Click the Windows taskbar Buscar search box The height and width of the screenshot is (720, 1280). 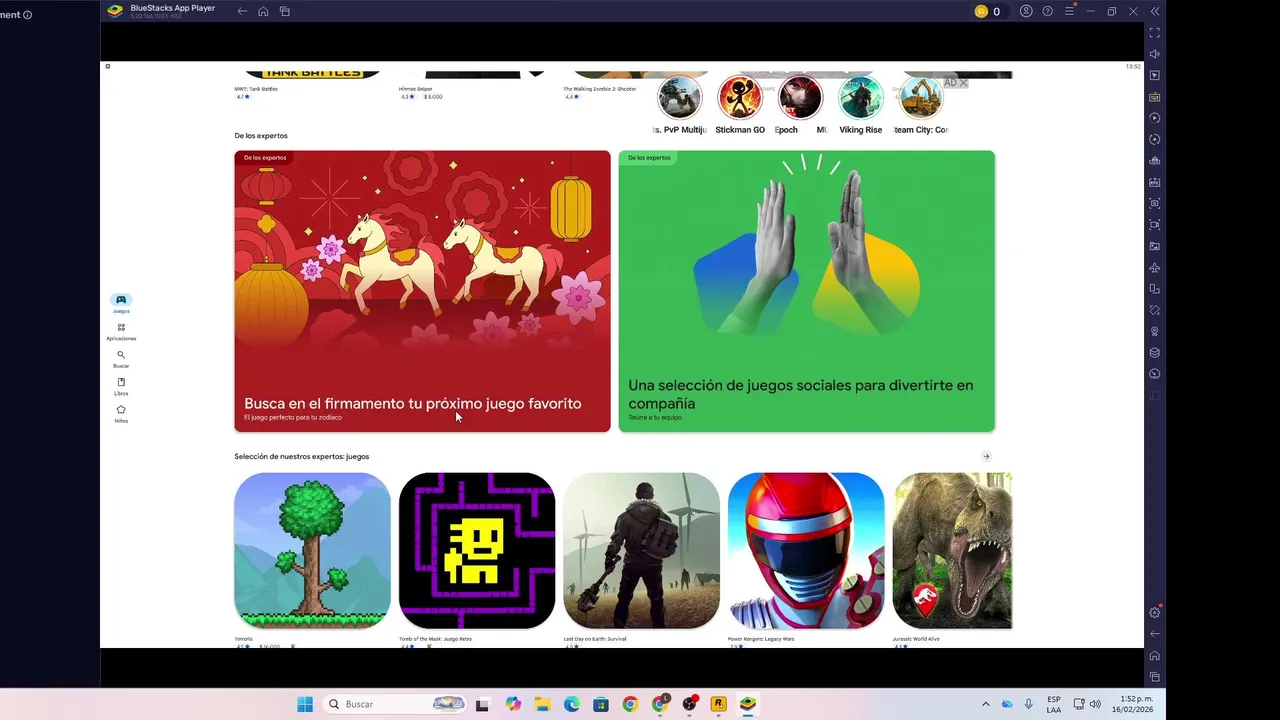click(396, 704)
